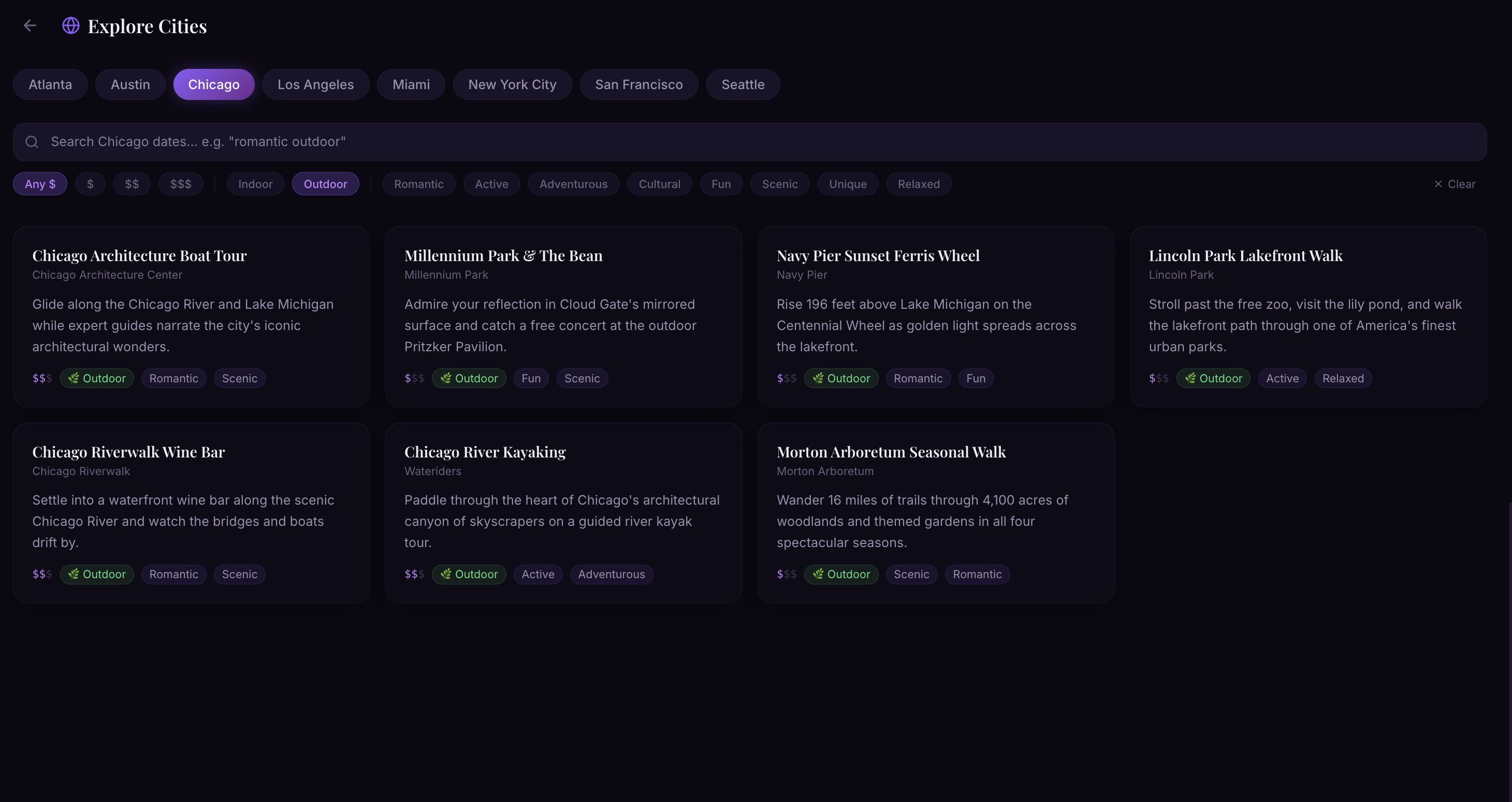This screenshot has width=1512, height=802.
Task: Click leaf Outdoor tag on Architecture Boat Tour
Action: tap(97, 379)
